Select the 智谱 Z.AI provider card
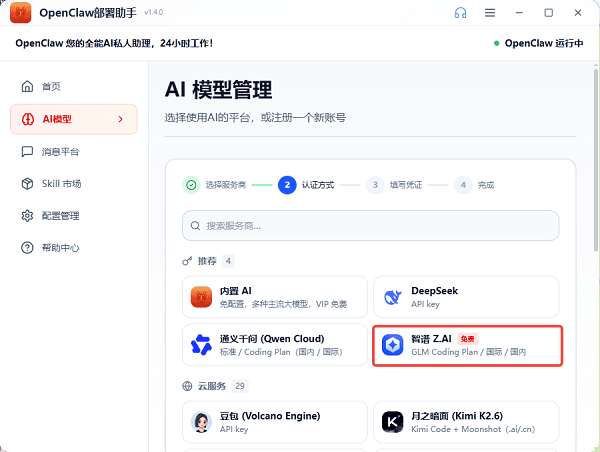 click(467, 346)
